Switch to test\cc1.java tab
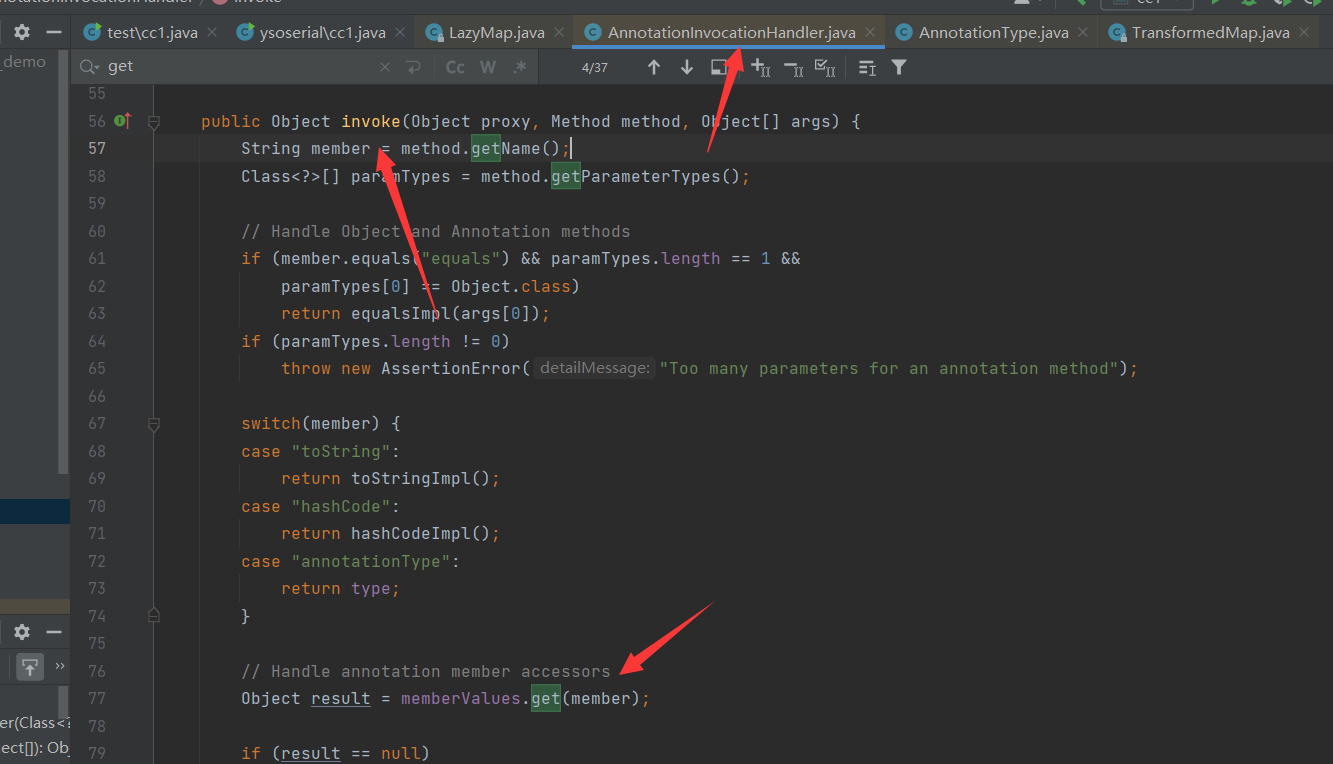The height and width of the screenshot is (764, 1333). (152, 33)
